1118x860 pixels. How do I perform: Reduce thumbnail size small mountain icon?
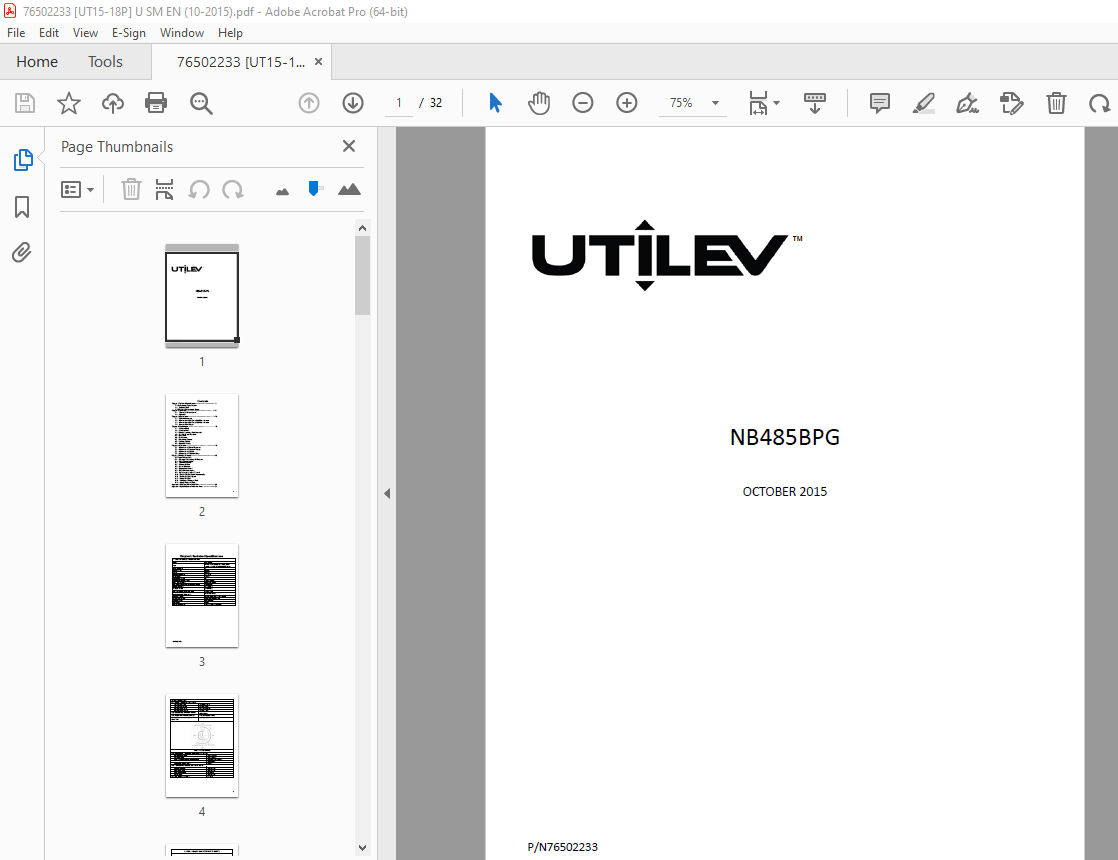(282, 191)
